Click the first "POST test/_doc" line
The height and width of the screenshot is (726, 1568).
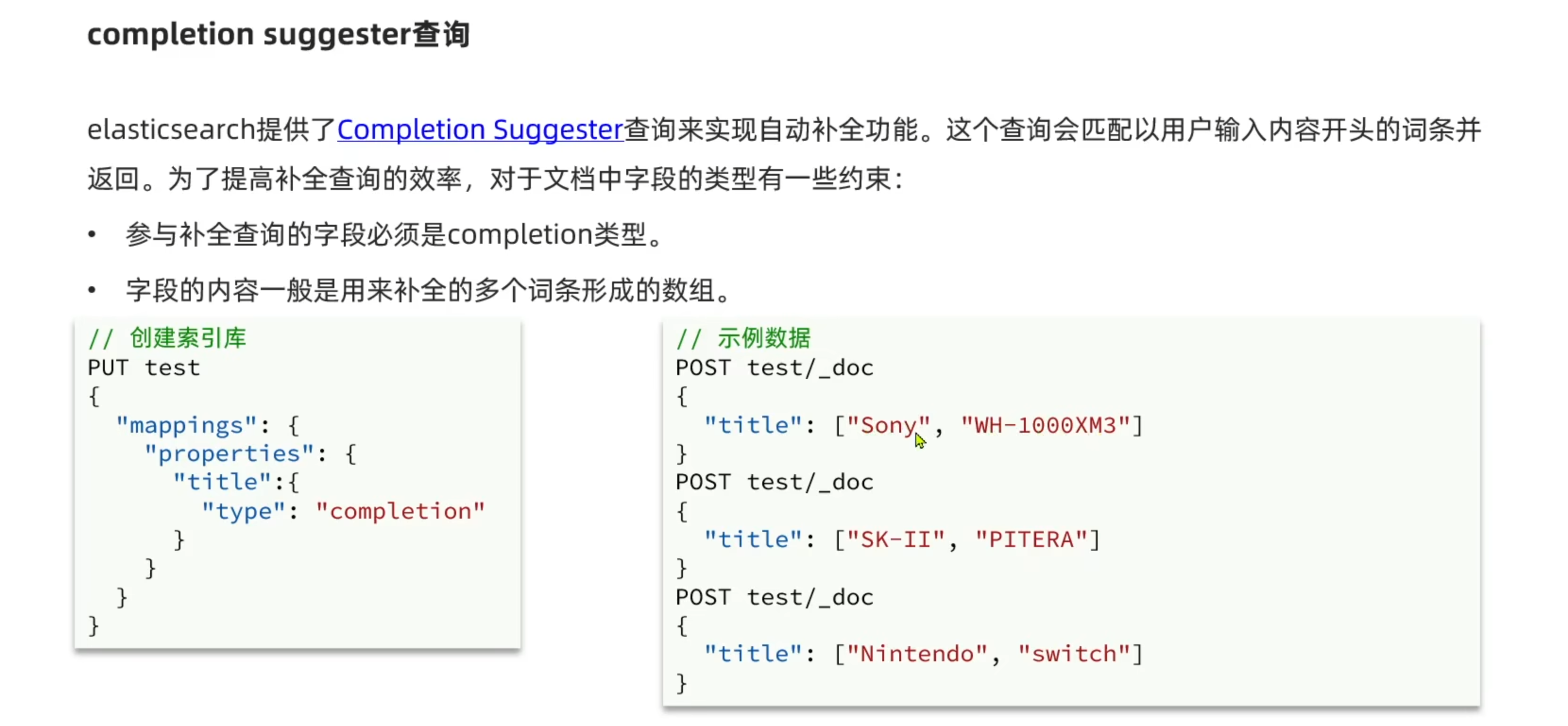tap(774, 368)
